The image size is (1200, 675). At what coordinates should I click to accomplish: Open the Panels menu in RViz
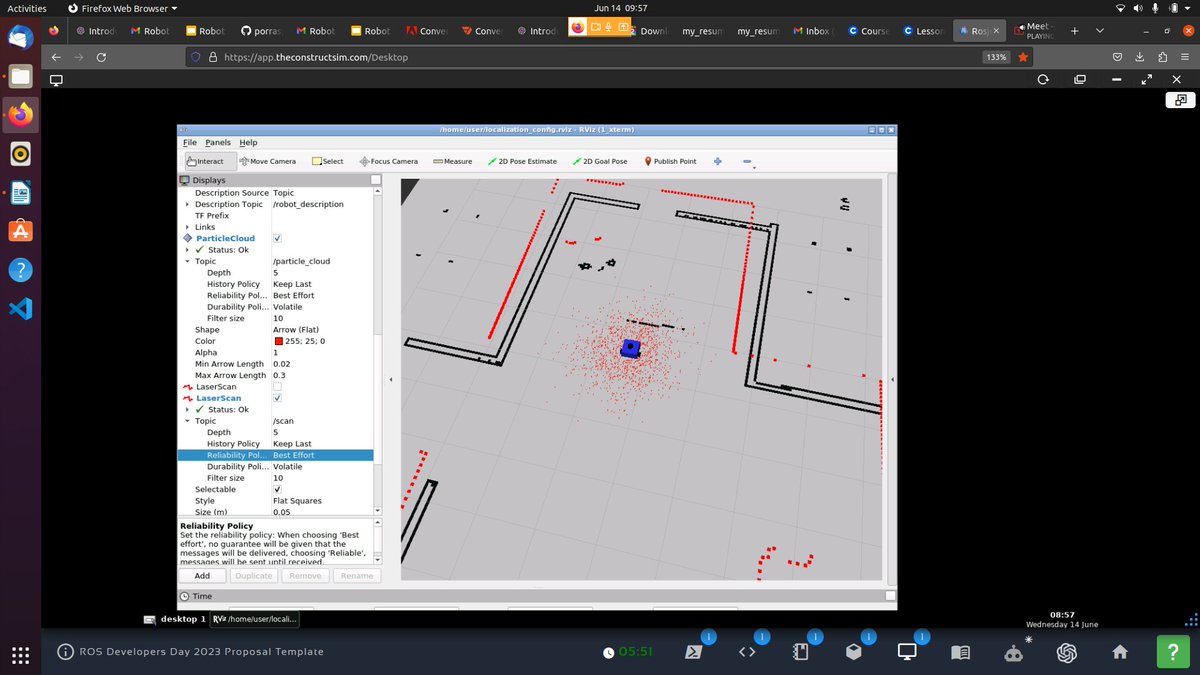click(x=218, y=143)
